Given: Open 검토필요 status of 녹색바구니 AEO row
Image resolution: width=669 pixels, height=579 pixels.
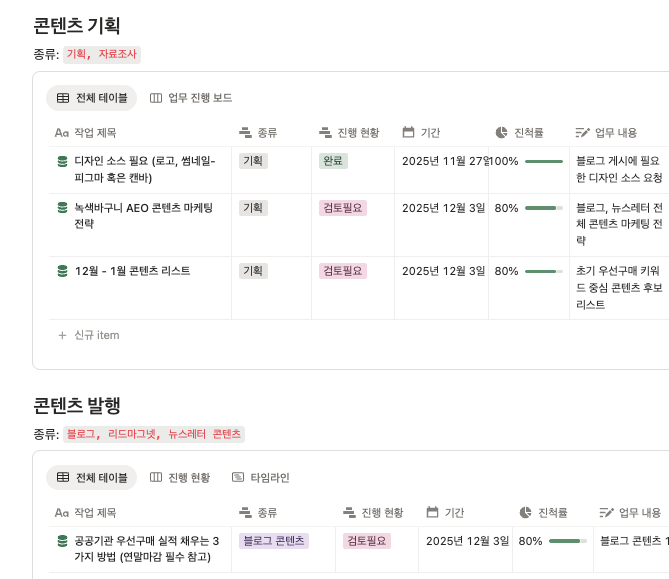Looking at the screenshot, I should (x=343, y=208).
